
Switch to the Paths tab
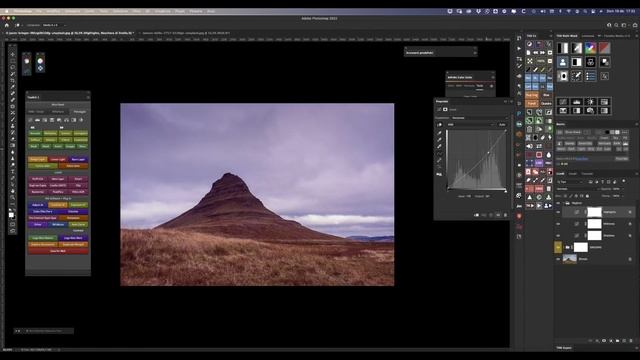pyautogui.click(x=587, y=174)
